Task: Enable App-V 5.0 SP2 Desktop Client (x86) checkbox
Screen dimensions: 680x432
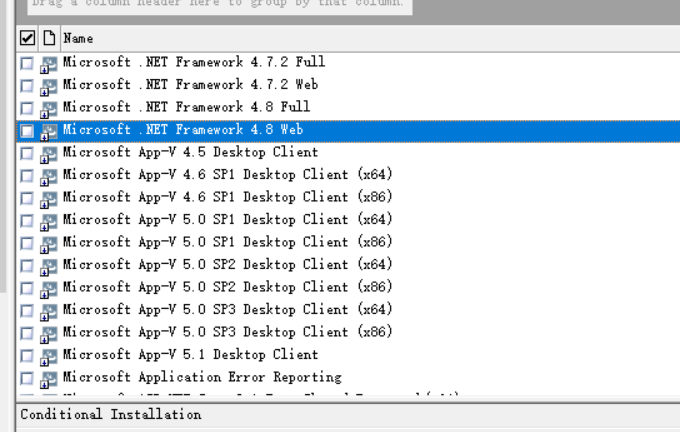Action: click(x=27, y=288)
